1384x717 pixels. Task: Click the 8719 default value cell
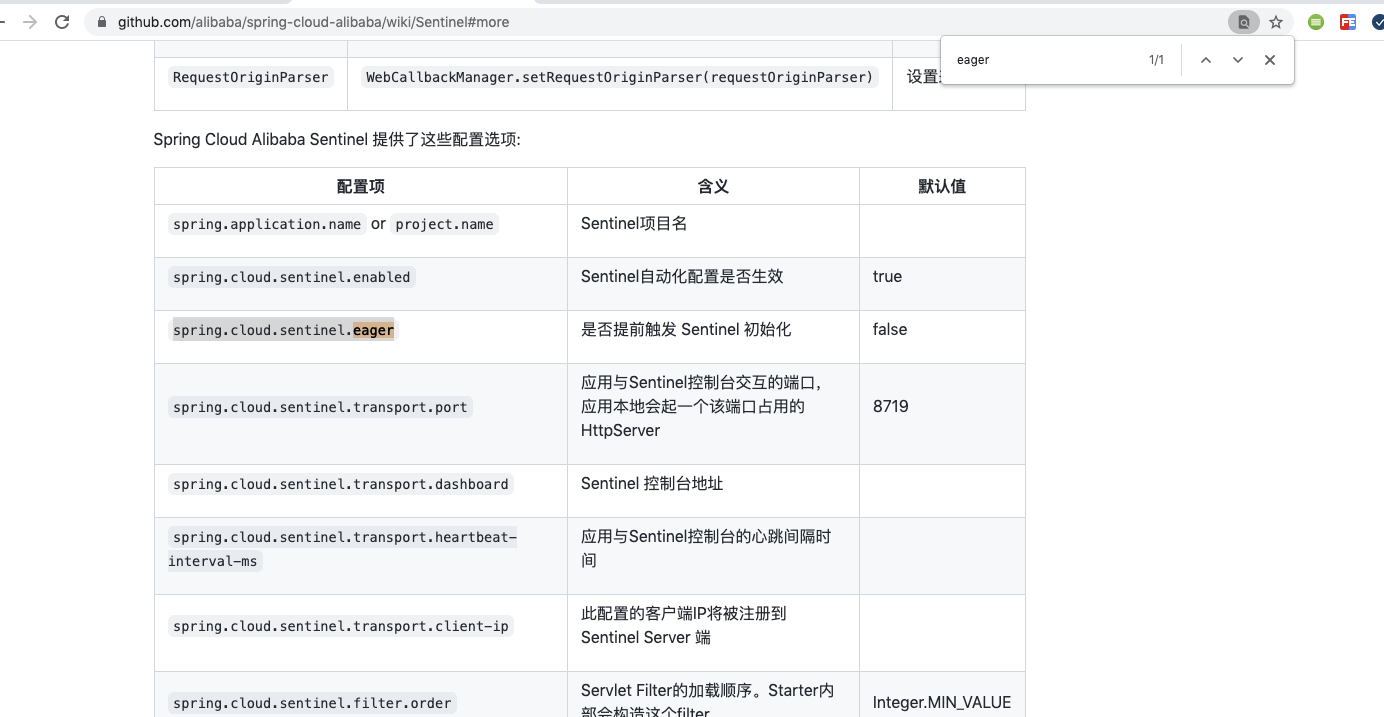(x=889, y=406)
